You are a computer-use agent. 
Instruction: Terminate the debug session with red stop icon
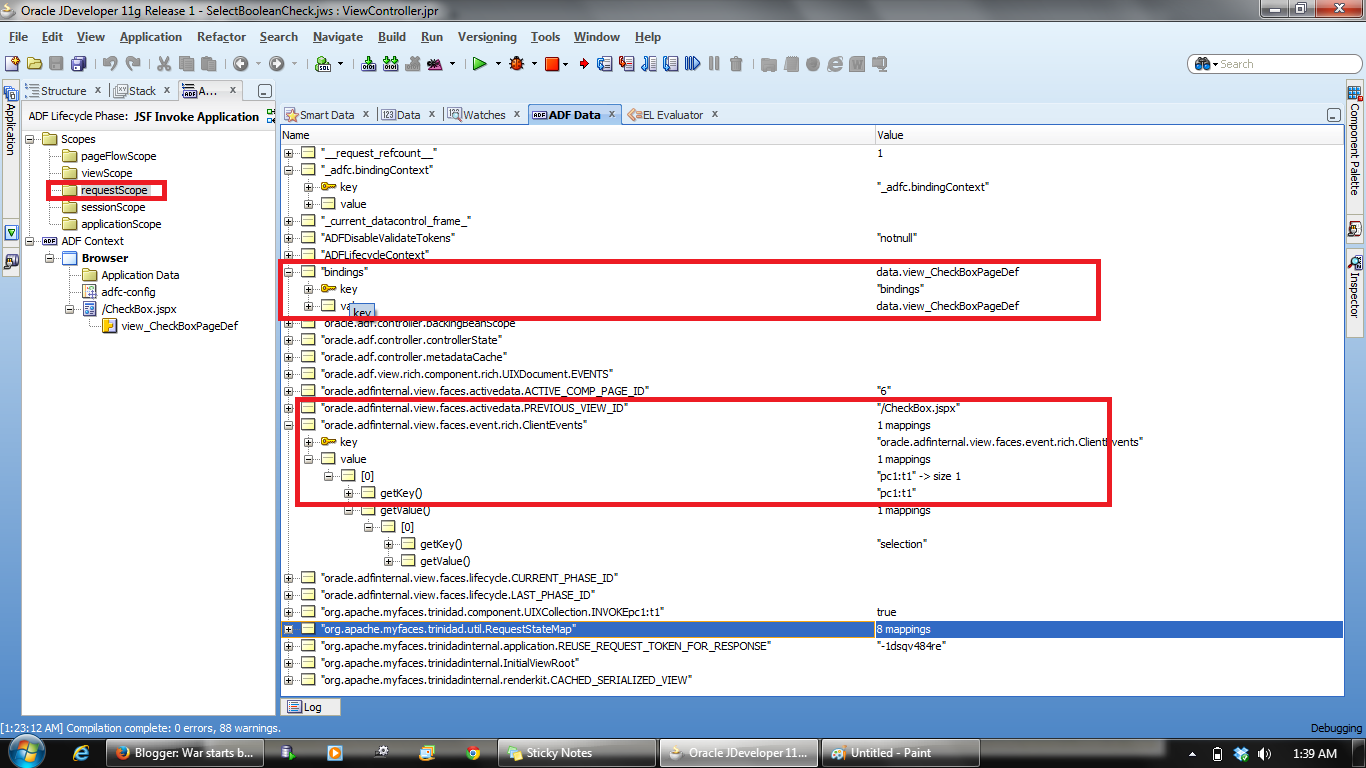[x=550, y=63]
